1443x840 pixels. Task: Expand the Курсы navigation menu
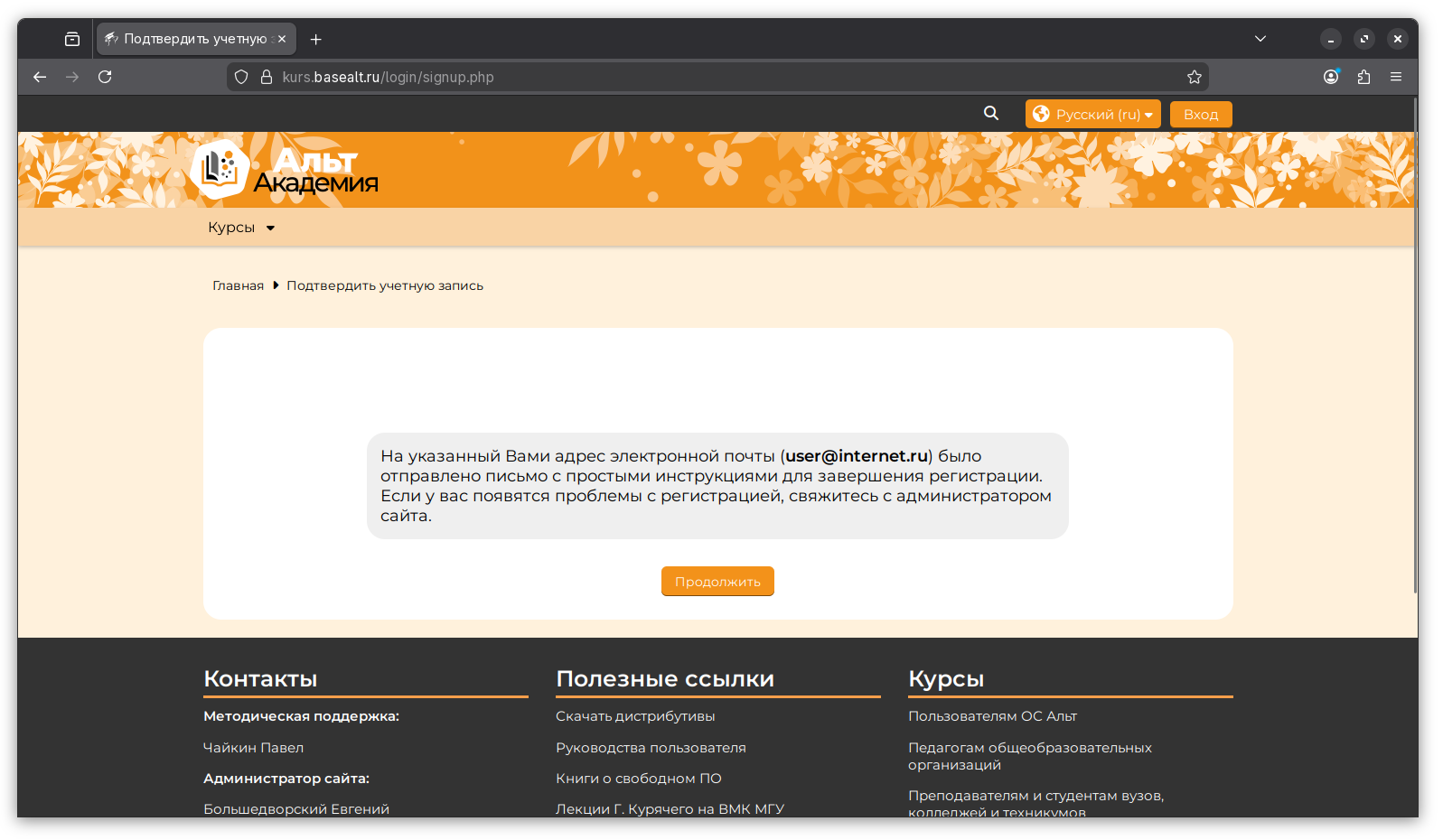(240, 228)
